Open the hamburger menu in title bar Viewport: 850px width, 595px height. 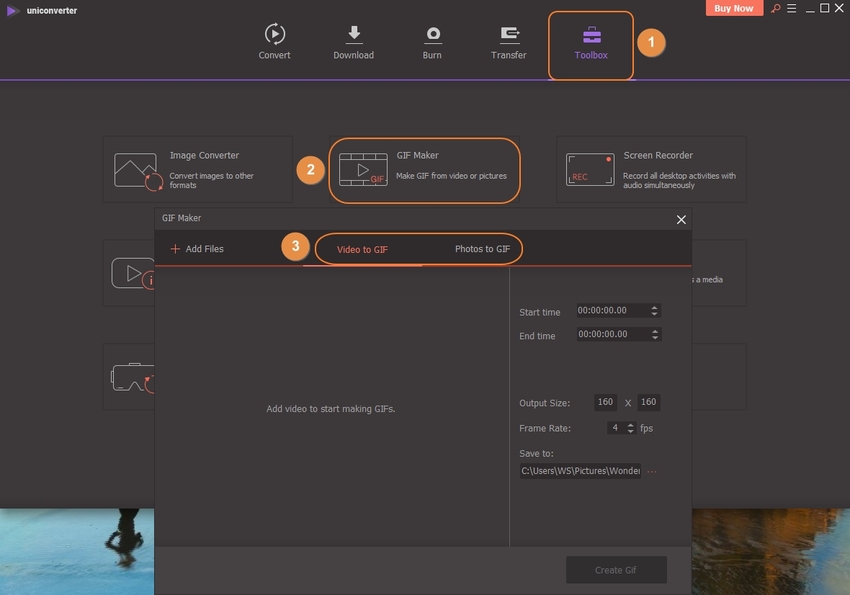791,9
